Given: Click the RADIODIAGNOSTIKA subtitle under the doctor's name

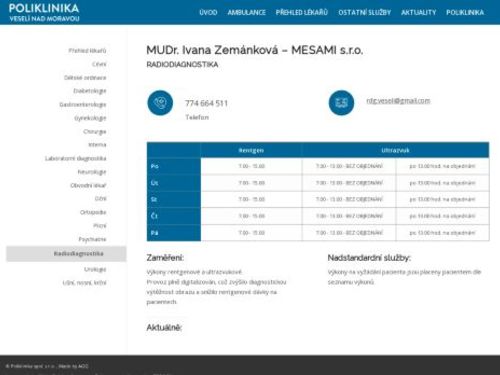Looking at the screenshot, I should tap(182, 65).
